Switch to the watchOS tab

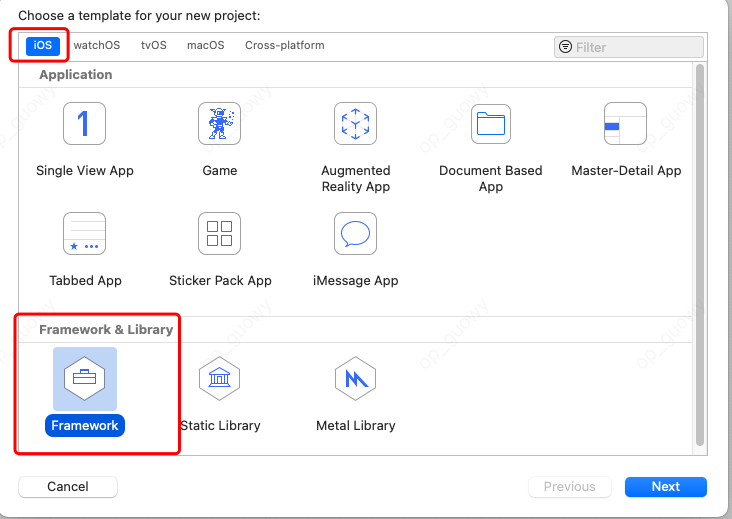(x=97, y=45)
